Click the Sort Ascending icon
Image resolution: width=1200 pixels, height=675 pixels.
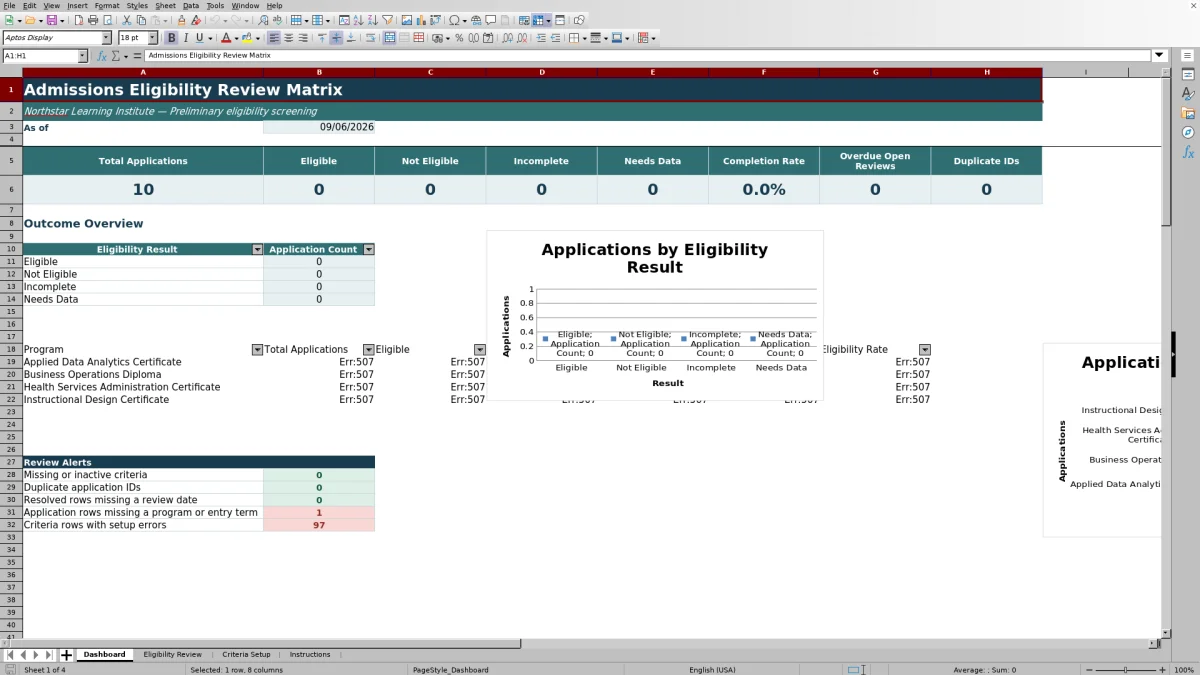coord(359,20)
